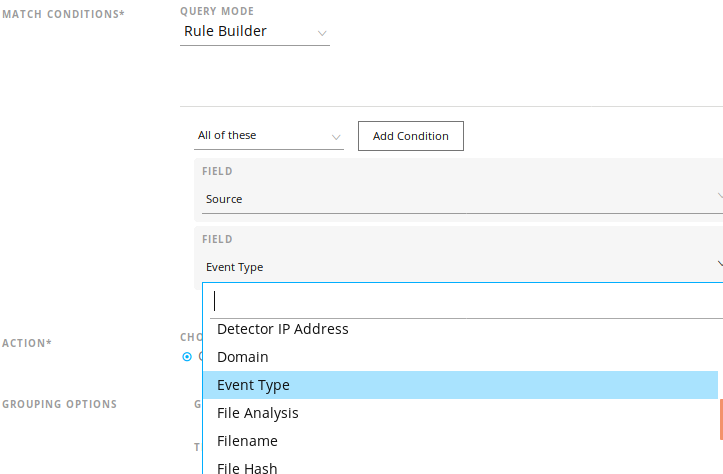Choose the Filename option
Viewport: 723px width, 474px height.
tap(247, 441)
